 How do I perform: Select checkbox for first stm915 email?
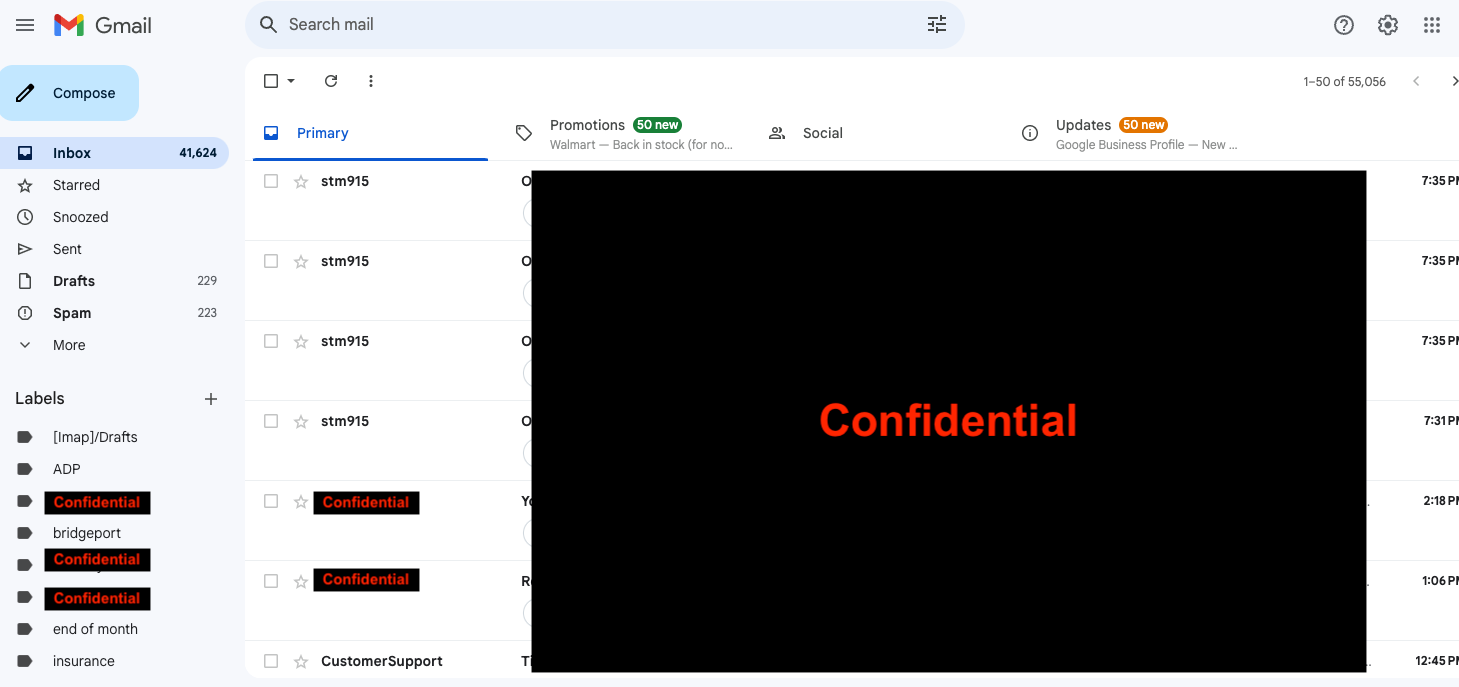[x=271, y=181]
